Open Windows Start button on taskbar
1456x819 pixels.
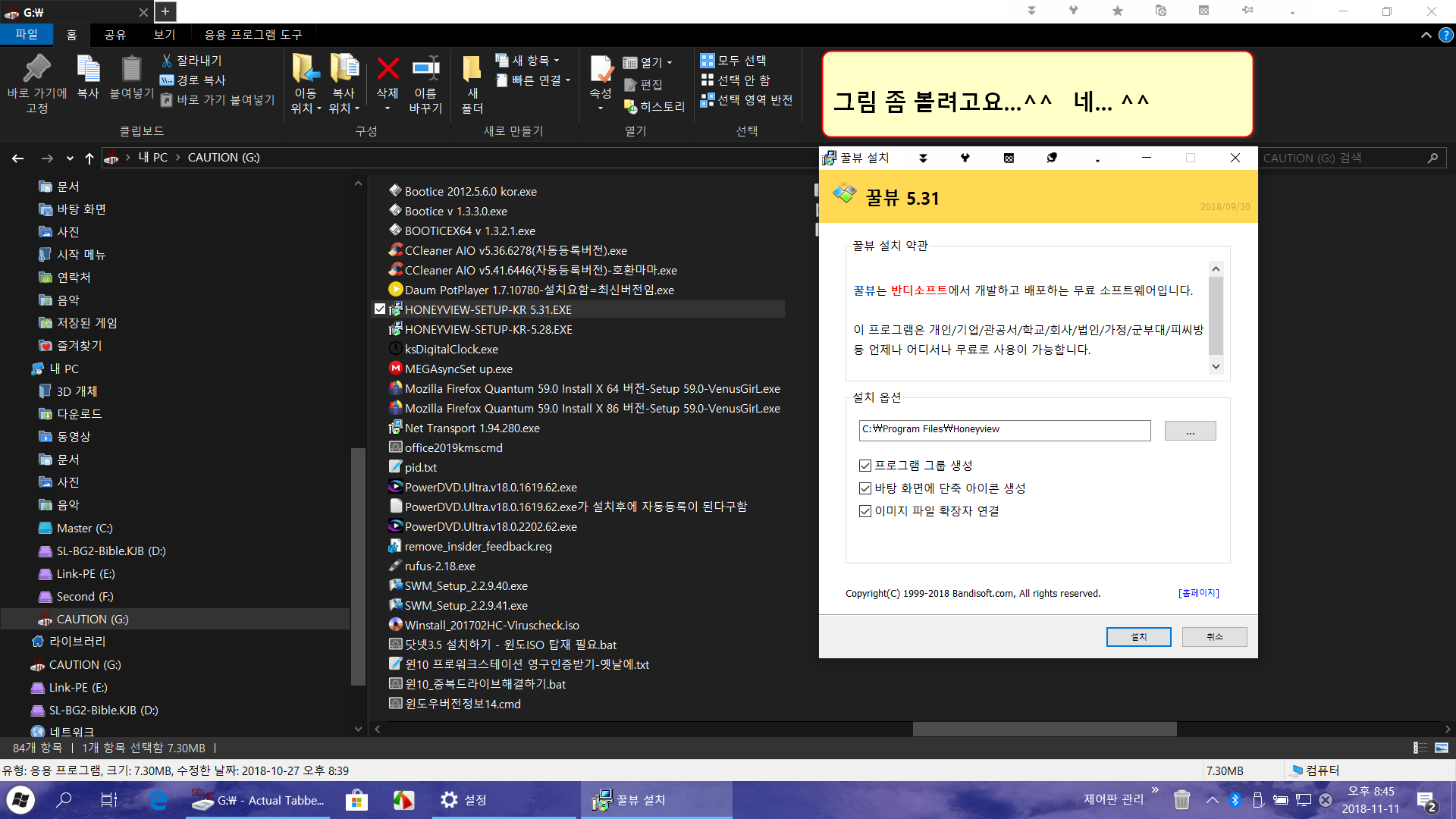point(20,800)
